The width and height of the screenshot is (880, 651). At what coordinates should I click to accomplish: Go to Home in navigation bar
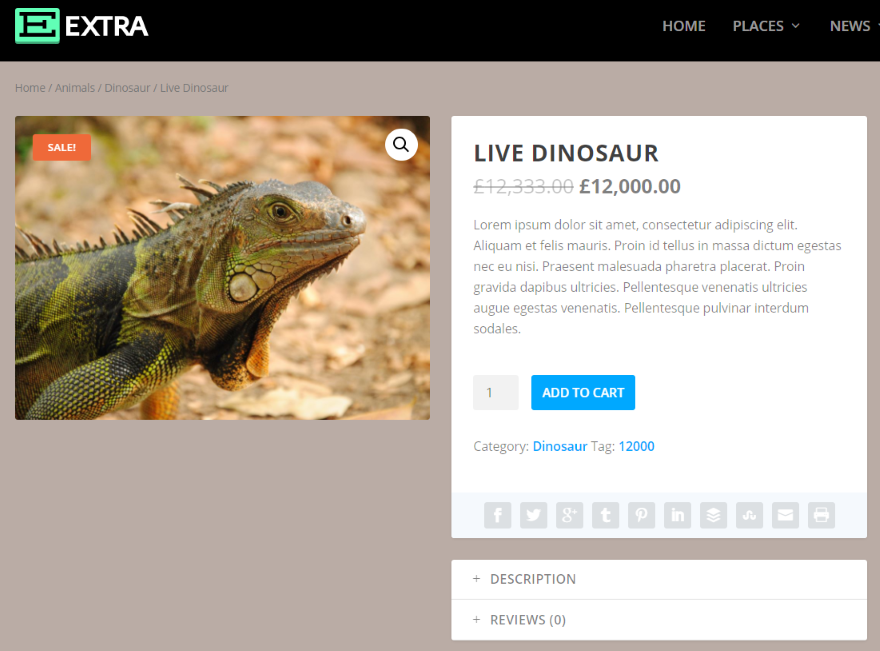click(x=684, y=26)
